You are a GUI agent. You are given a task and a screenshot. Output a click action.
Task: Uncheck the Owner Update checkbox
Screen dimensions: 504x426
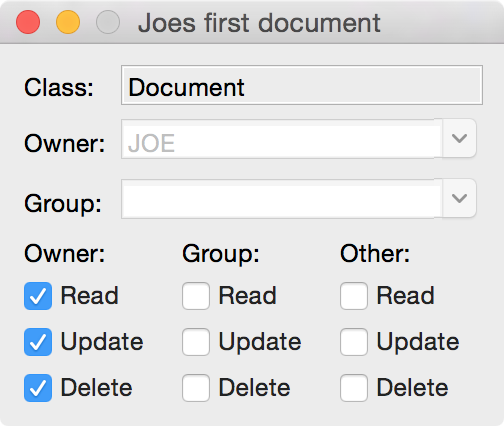38,342
